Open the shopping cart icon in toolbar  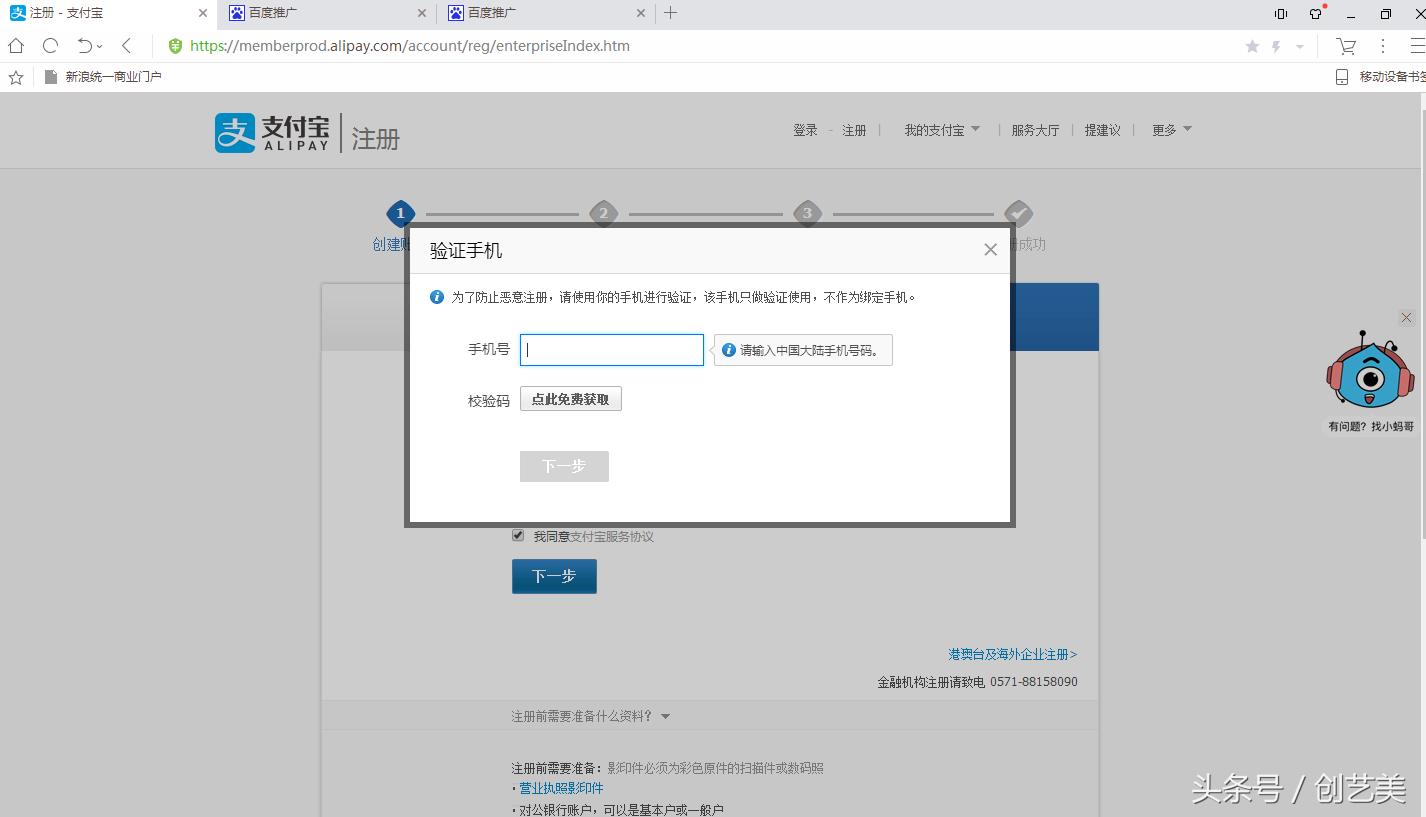pyautogui.click(x=1345, y=45)
